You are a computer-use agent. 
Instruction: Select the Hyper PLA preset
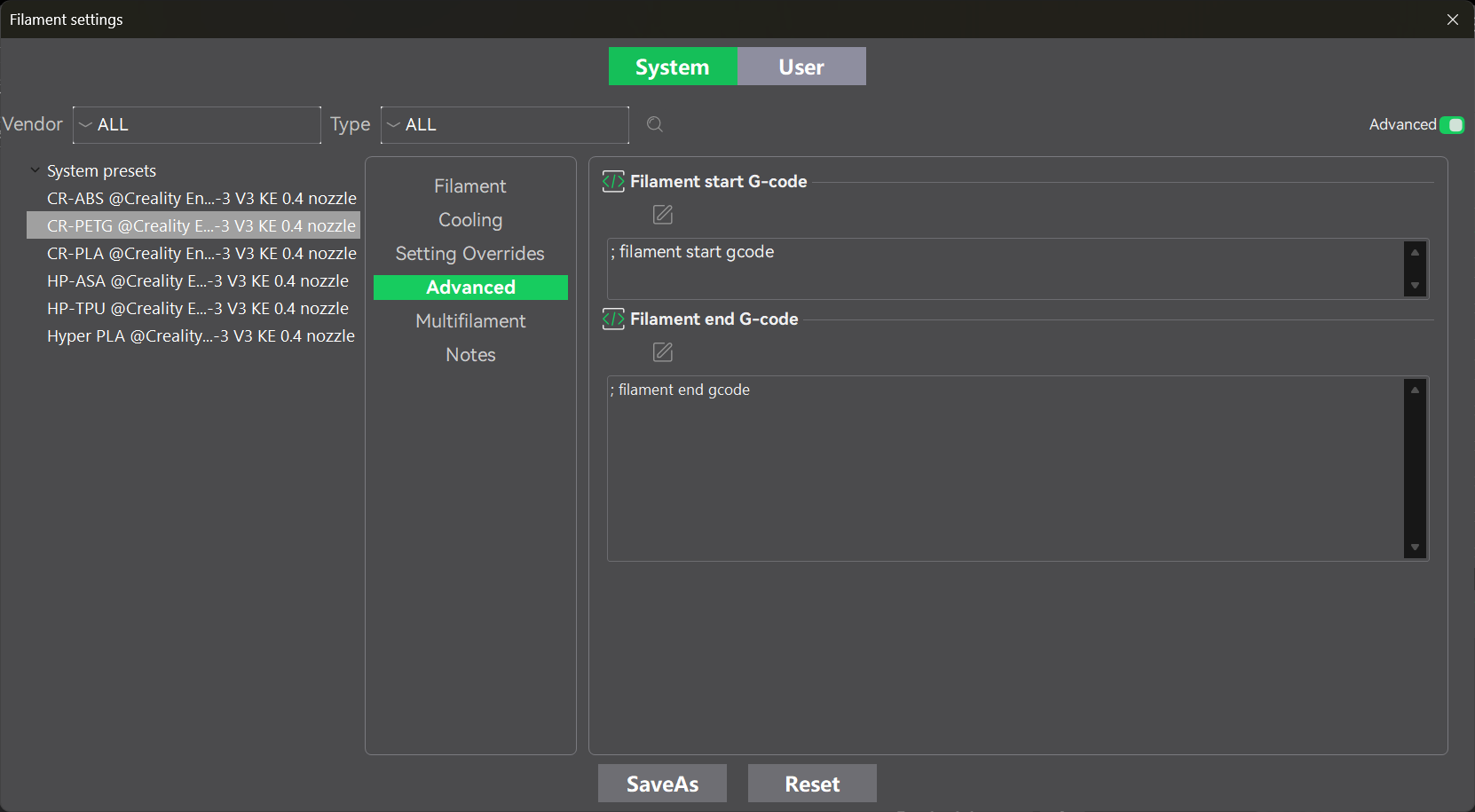coord(201,335)
